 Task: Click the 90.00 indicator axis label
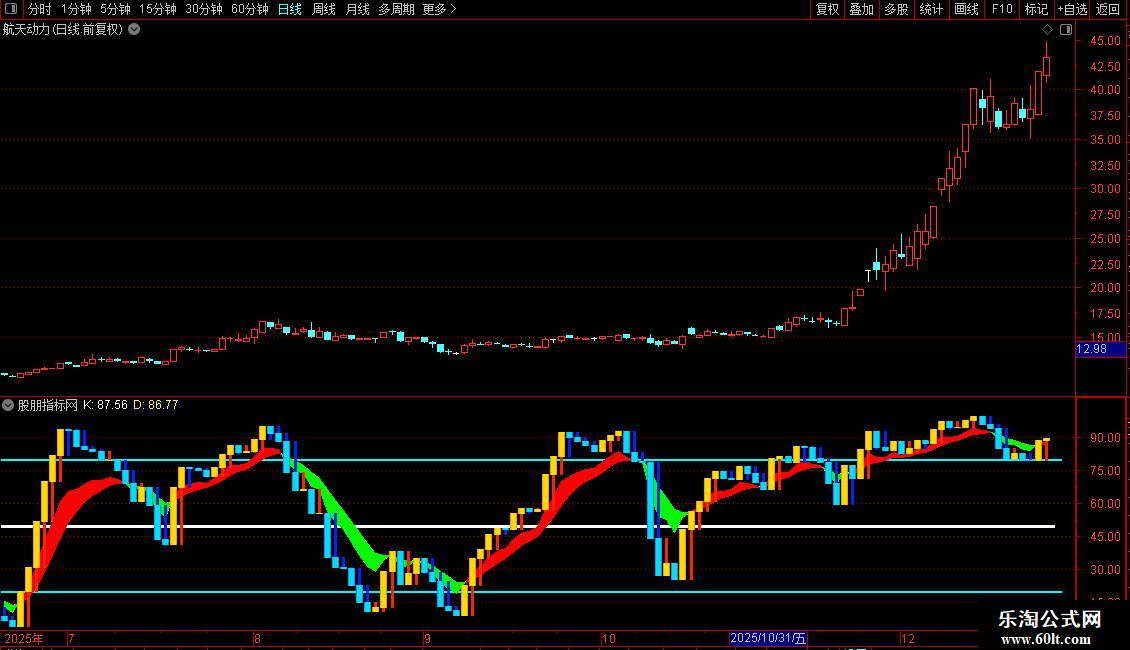(x=1105, y=437)
